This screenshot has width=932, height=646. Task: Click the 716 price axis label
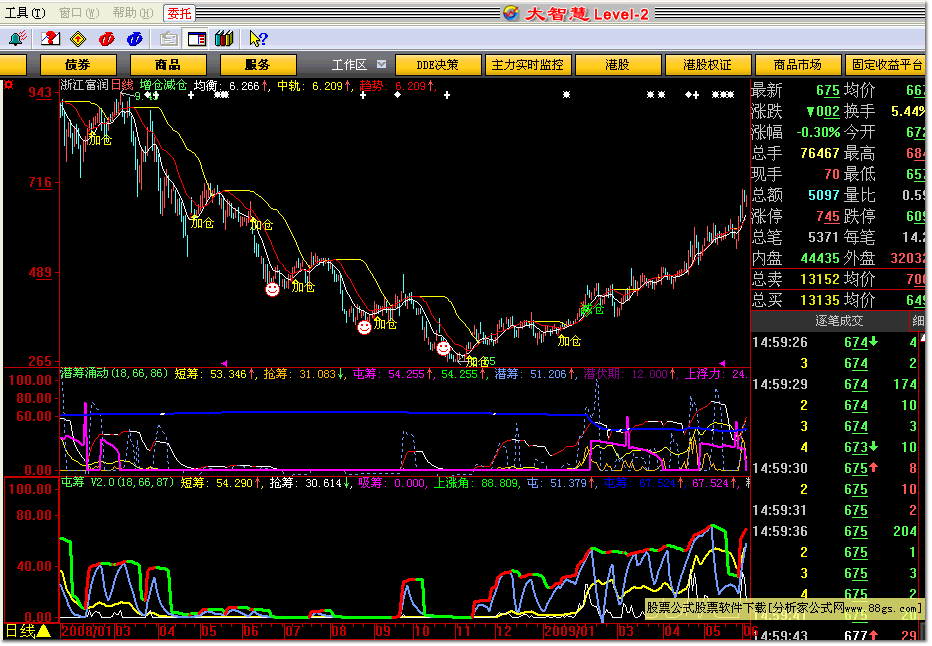pyautogui.click(x=40, y=182)
